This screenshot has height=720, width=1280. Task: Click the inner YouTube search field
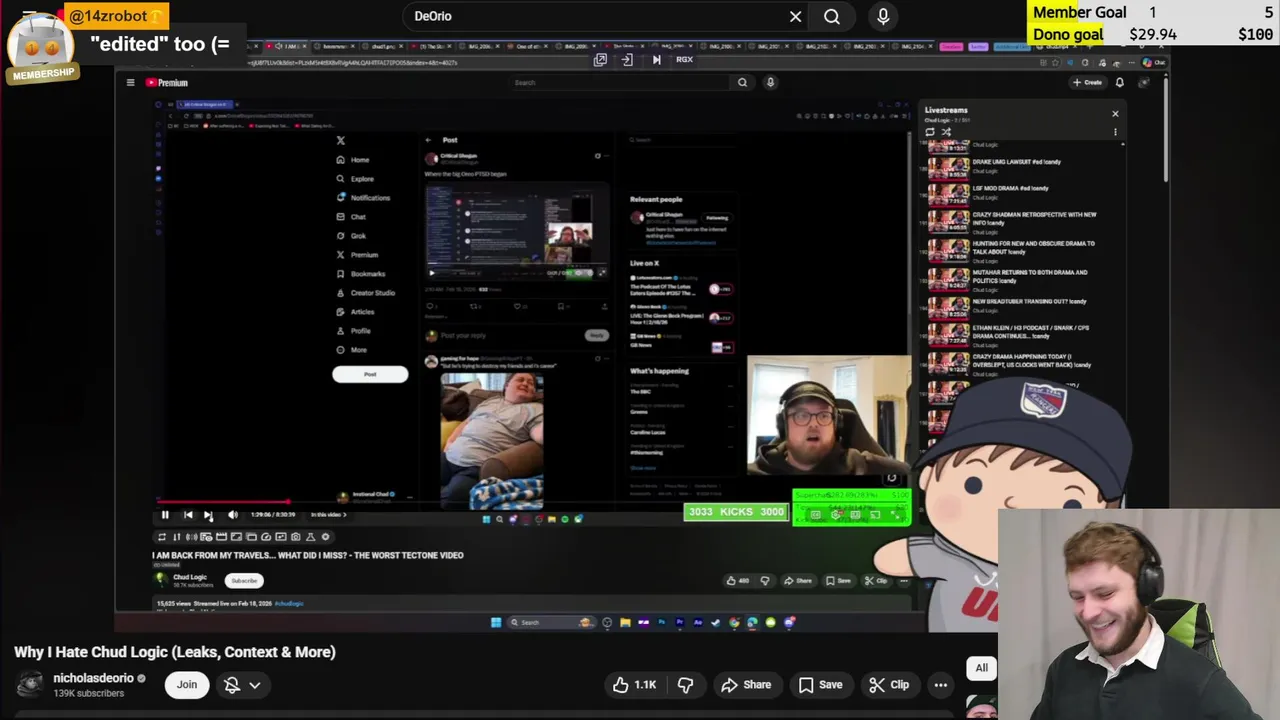(x=618, y=83)
